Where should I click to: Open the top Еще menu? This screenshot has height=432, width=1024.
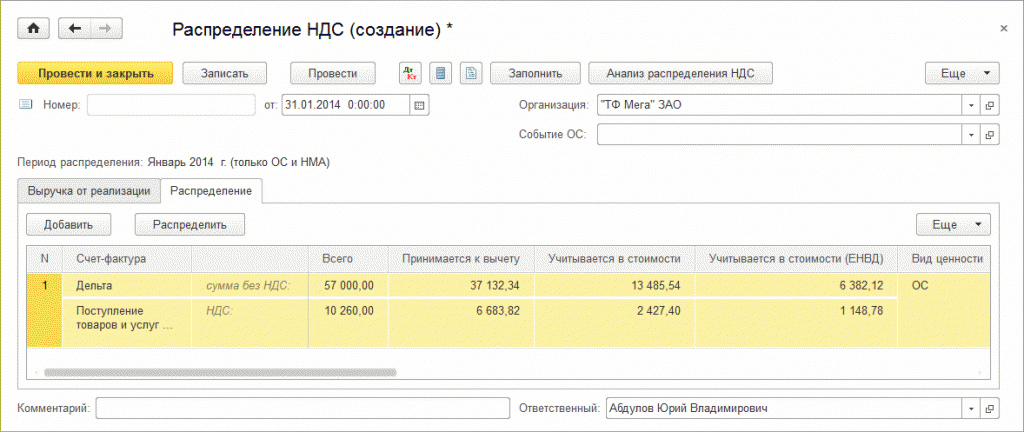[x=962, y=73]
